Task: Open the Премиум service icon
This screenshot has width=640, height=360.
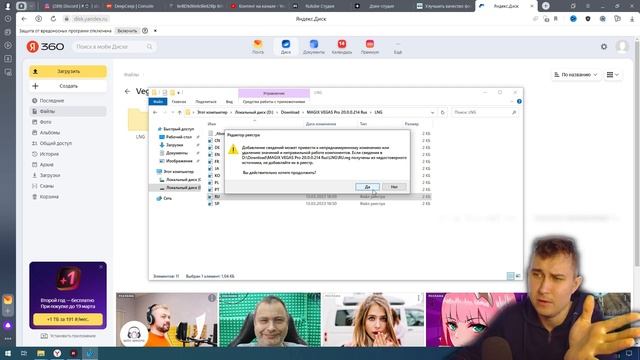Action: [x=370, y=47]
